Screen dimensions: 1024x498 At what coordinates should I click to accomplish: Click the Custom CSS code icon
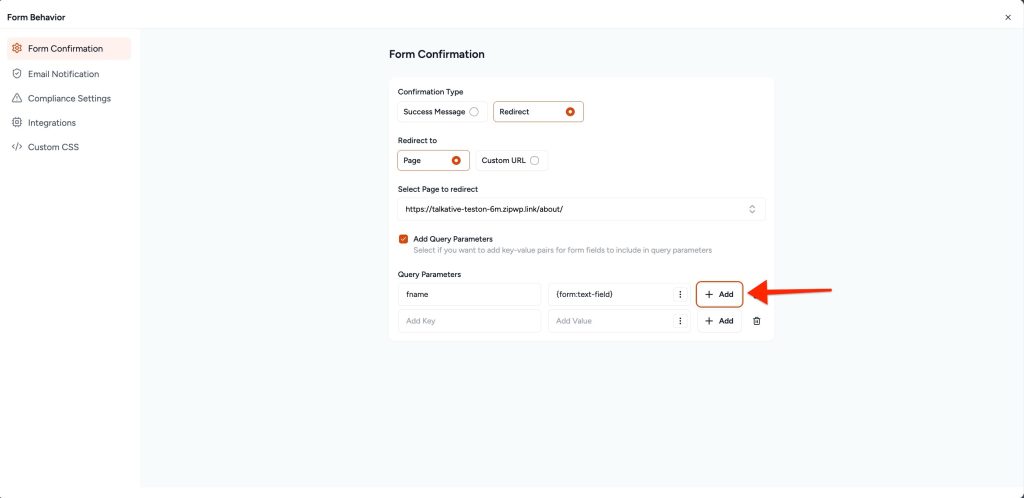(x=17, y=147)
